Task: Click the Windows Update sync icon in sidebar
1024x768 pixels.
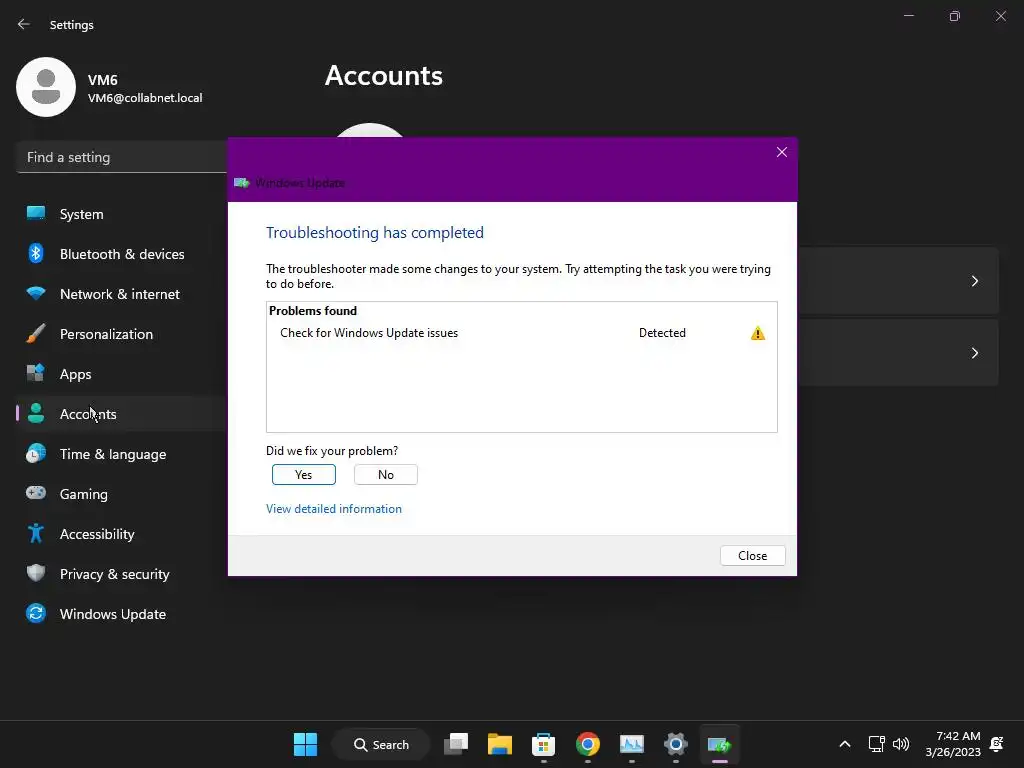Action: (36, 613)
